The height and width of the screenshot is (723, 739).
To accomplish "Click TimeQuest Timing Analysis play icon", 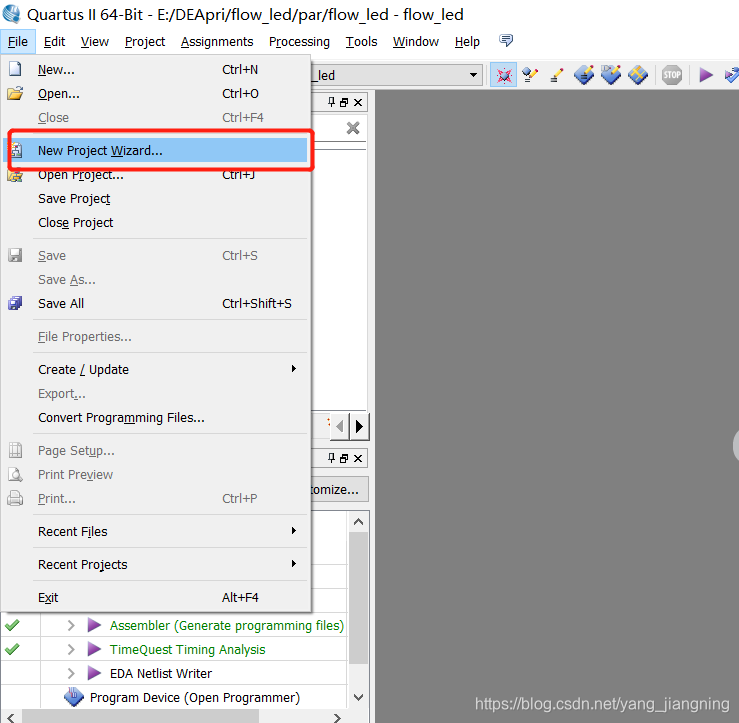I will coord(94,649).
